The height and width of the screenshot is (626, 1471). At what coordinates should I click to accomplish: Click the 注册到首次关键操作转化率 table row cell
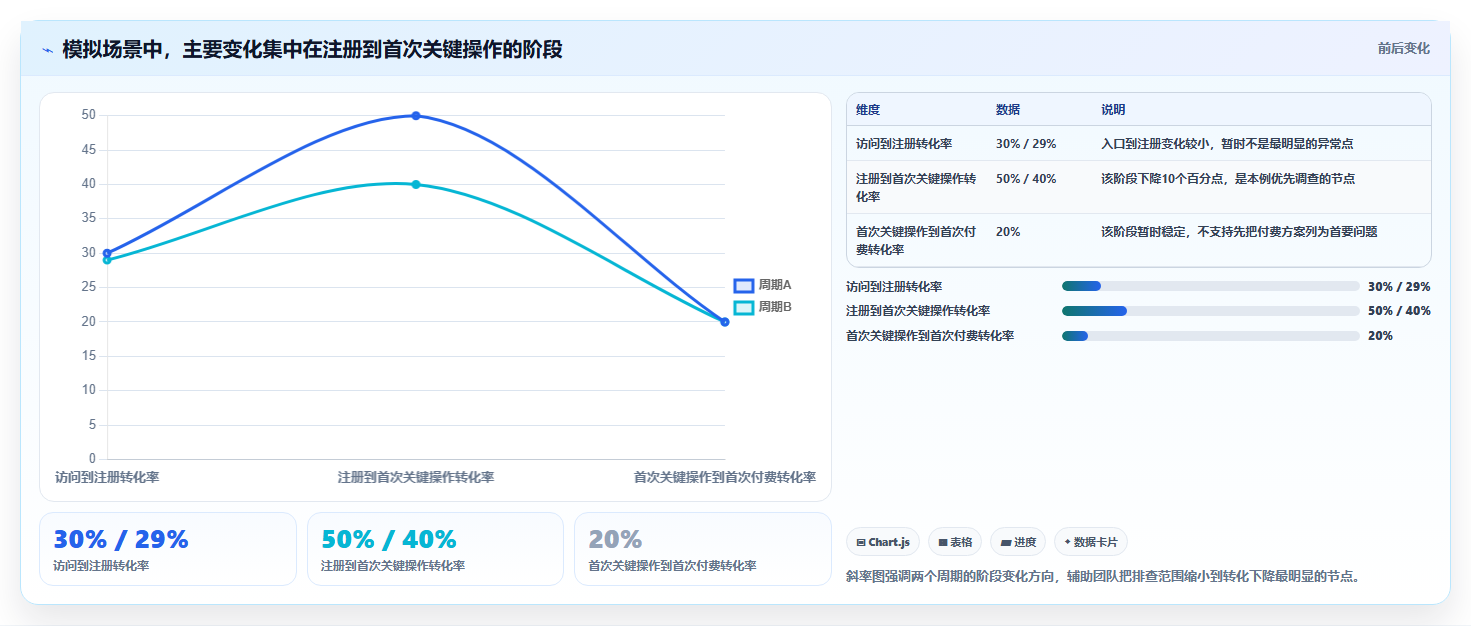(916, 187)
